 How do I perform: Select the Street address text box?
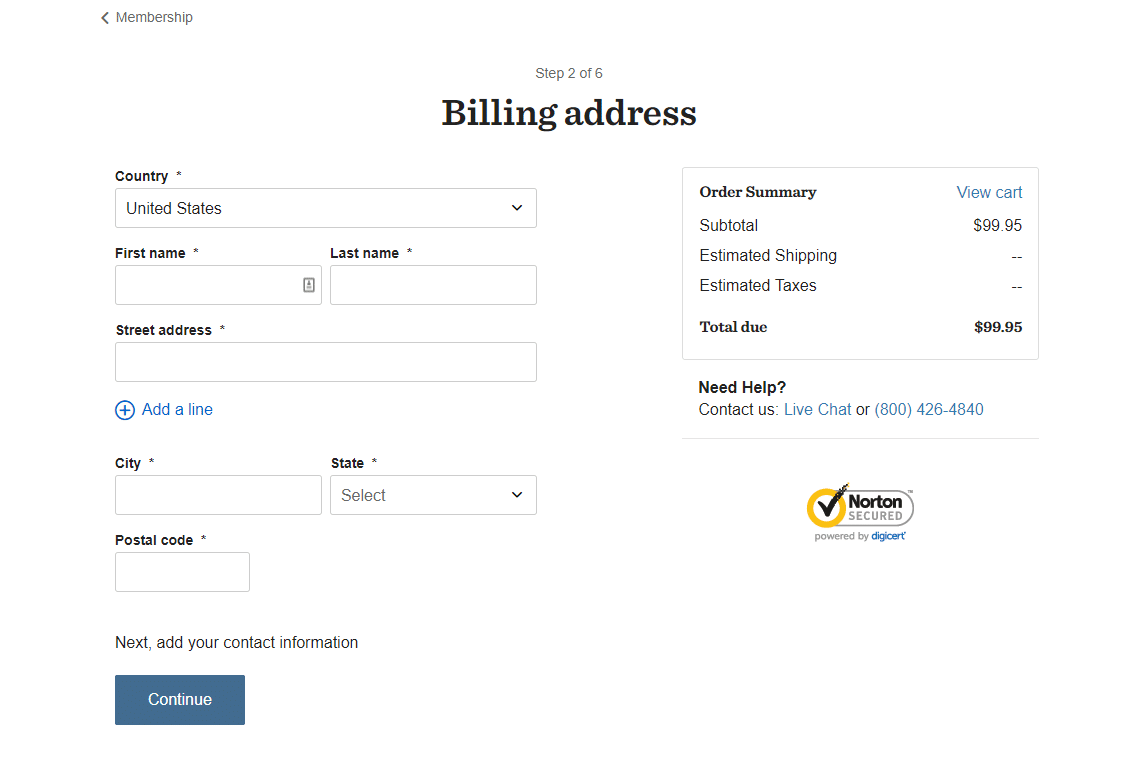coord(325,362)
